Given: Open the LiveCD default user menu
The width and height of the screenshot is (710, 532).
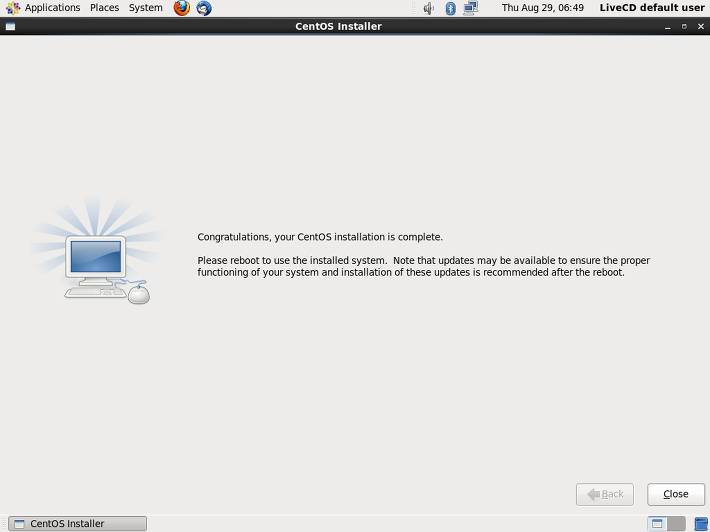Looking at the screenshot, I should tap(652, 8).
